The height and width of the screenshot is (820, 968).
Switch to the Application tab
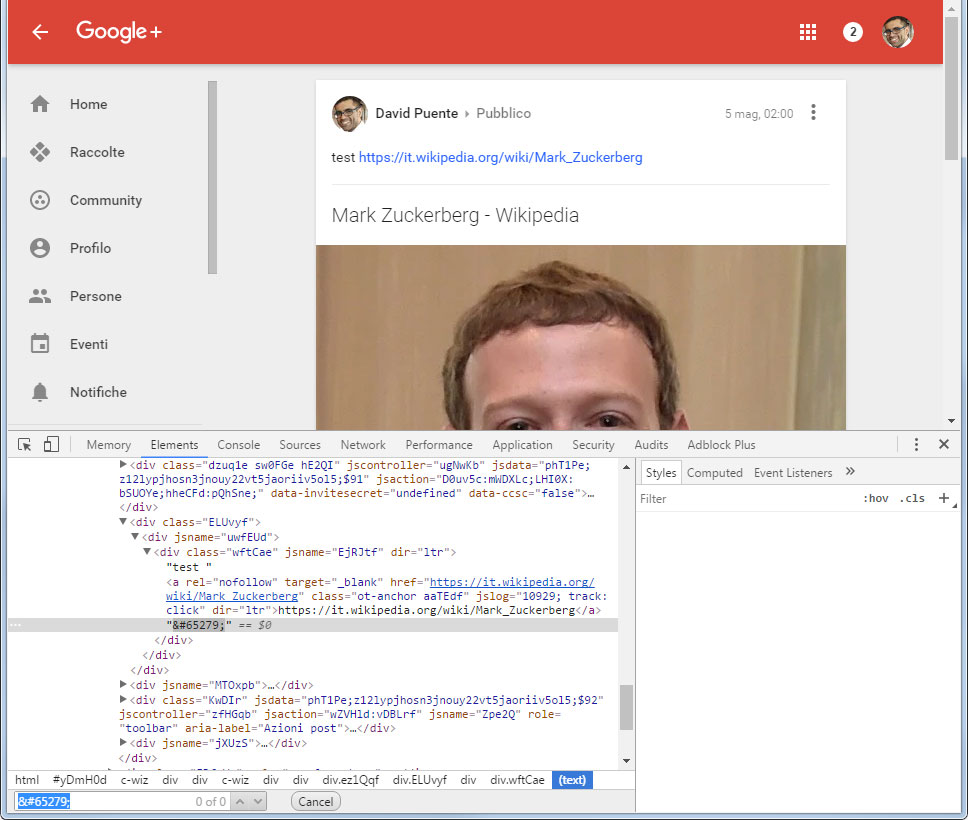(522, 445)
